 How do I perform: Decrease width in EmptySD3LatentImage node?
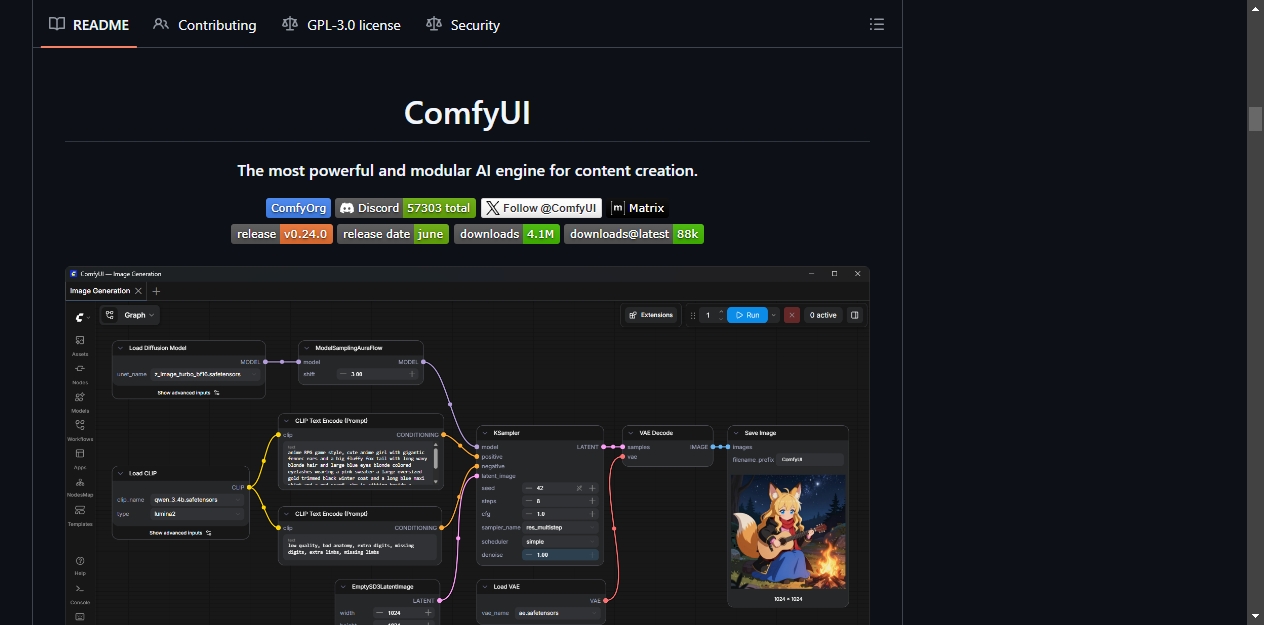tap(379, 612)
